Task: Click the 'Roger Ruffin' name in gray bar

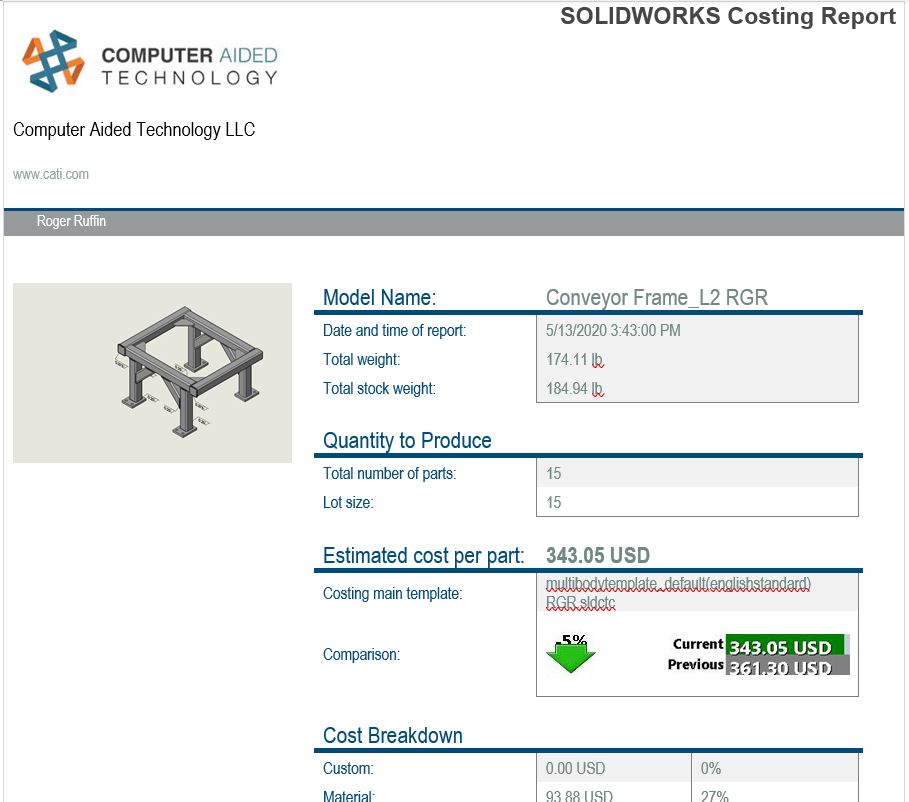Action: pos(71,221)
